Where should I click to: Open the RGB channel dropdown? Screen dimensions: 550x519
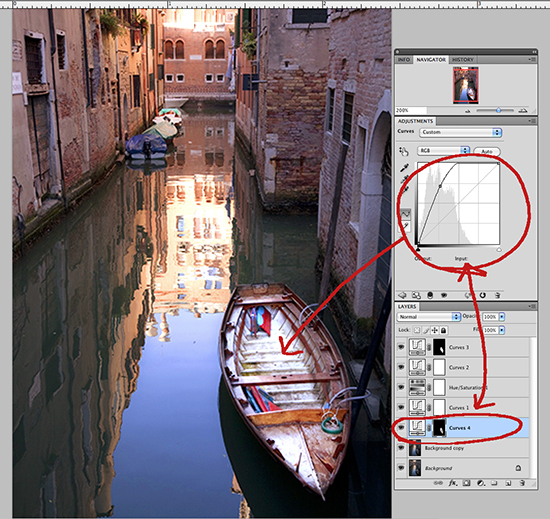pyautogui.click(x=443, y=150)
